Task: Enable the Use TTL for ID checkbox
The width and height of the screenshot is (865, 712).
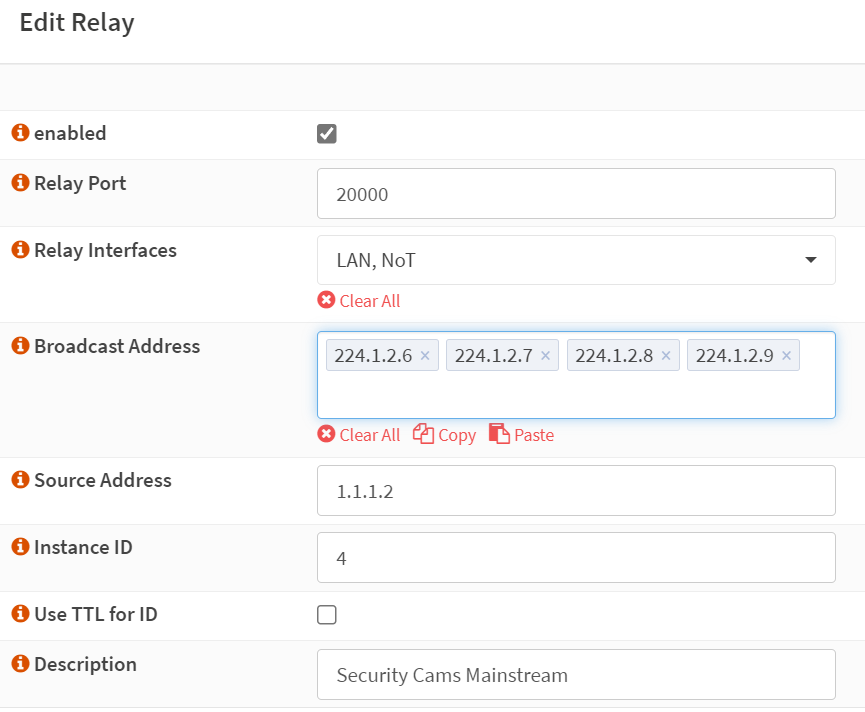Action: [327, 614]
